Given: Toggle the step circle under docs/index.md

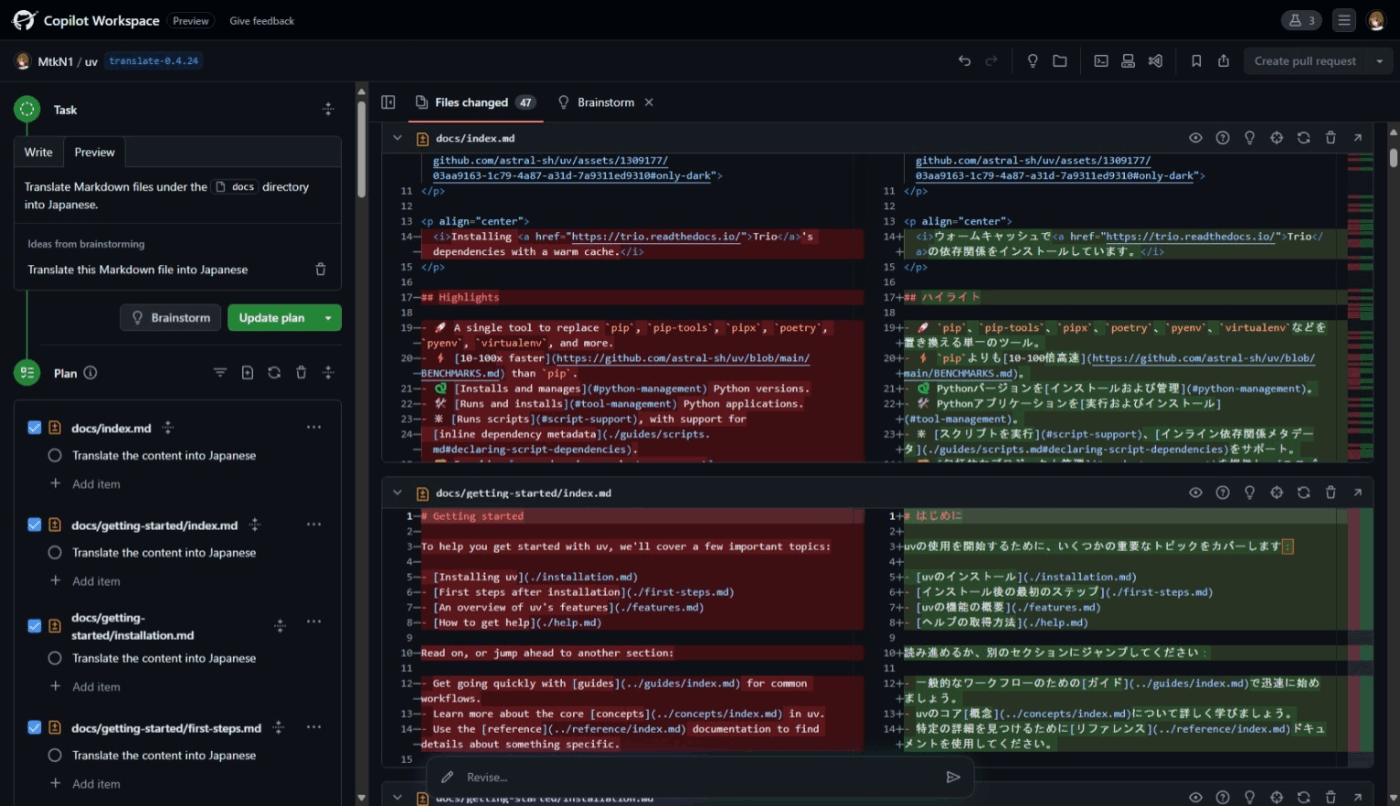Looking at the screenshot, I should pyautogui.click(x=55, y=455).
